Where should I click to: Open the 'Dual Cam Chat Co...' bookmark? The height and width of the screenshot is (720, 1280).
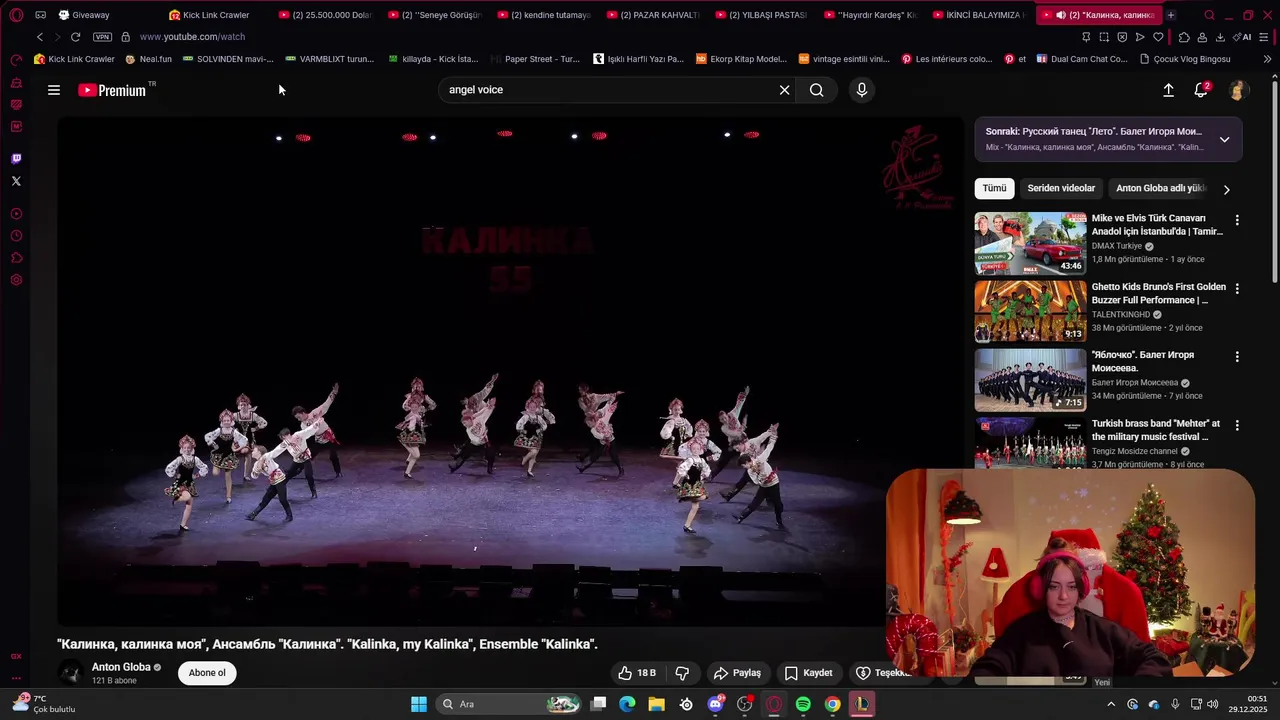1082,59
